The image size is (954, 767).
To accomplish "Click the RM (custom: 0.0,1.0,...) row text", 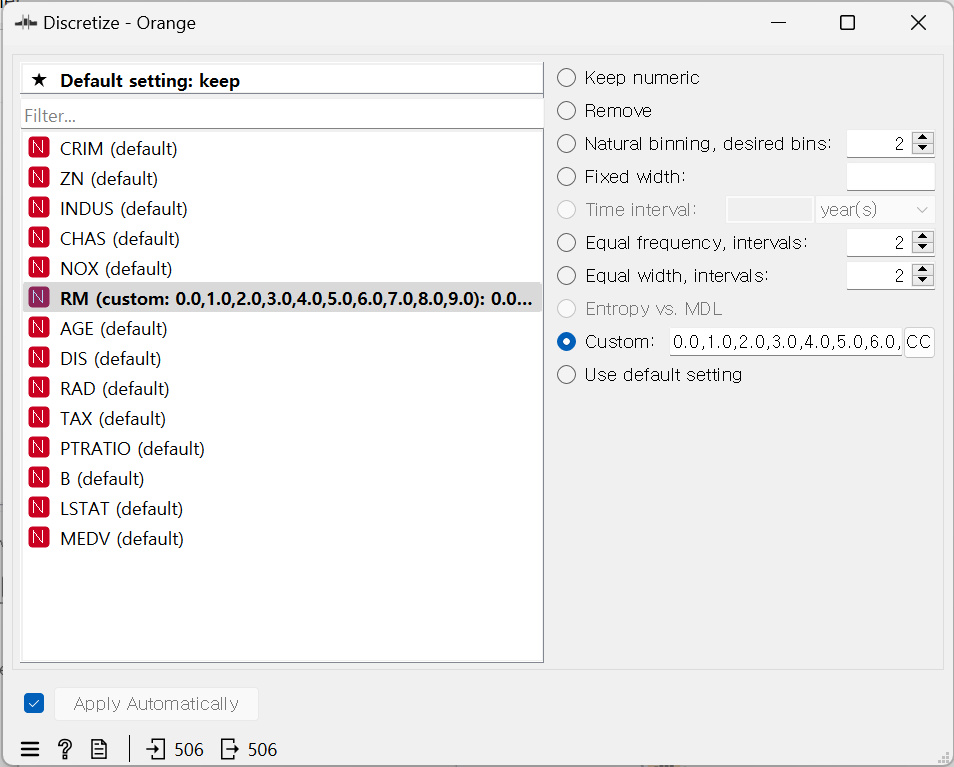I will [296, 299].
